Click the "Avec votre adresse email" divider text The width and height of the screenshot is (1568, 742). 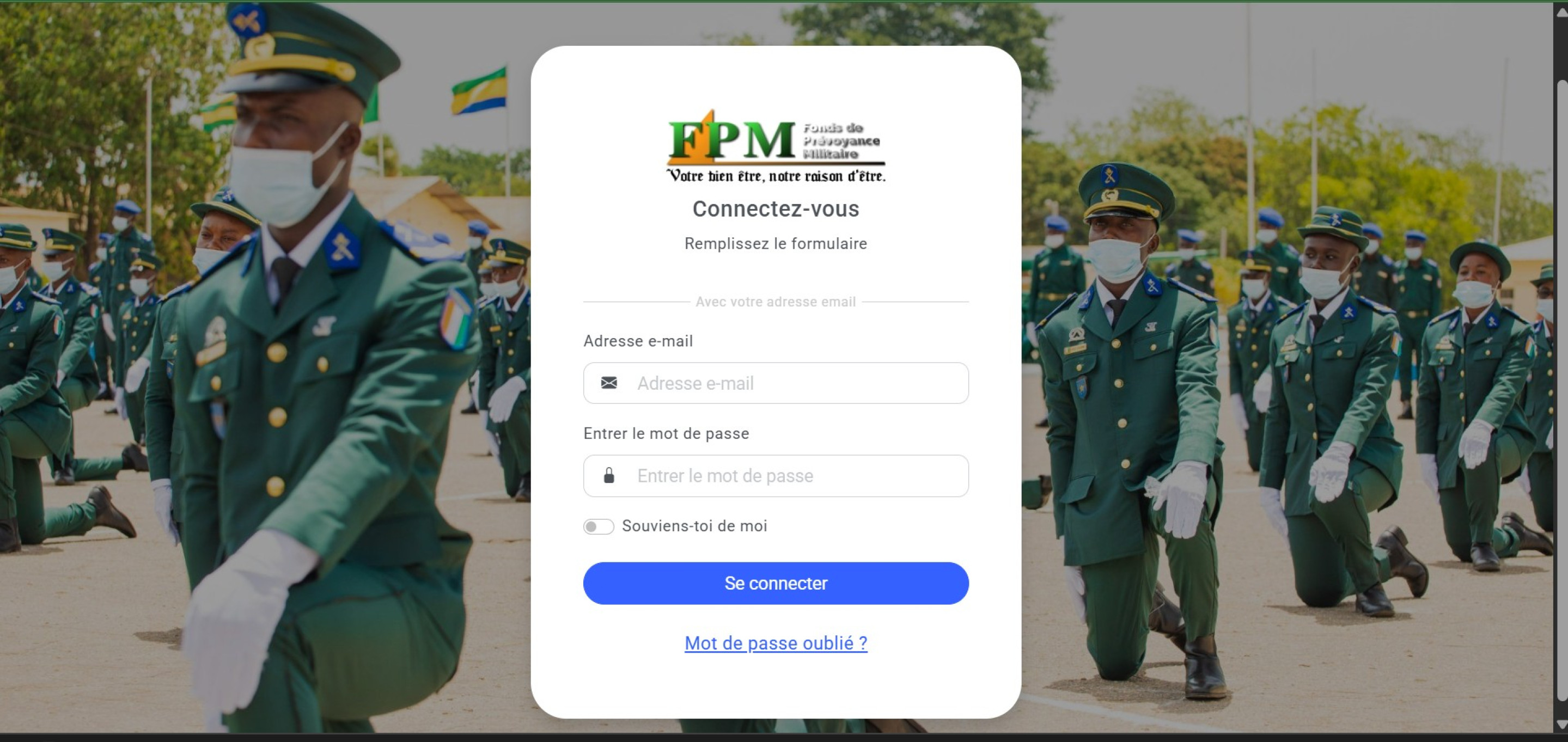click(776, 302)
